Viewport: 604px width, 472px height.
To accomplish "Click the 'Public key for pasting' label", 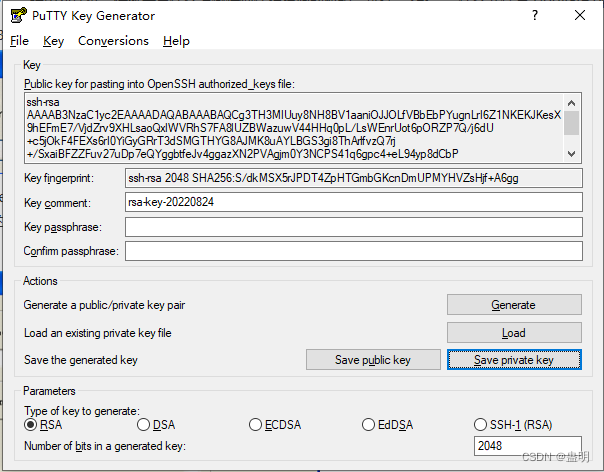I will coord(159,84).
